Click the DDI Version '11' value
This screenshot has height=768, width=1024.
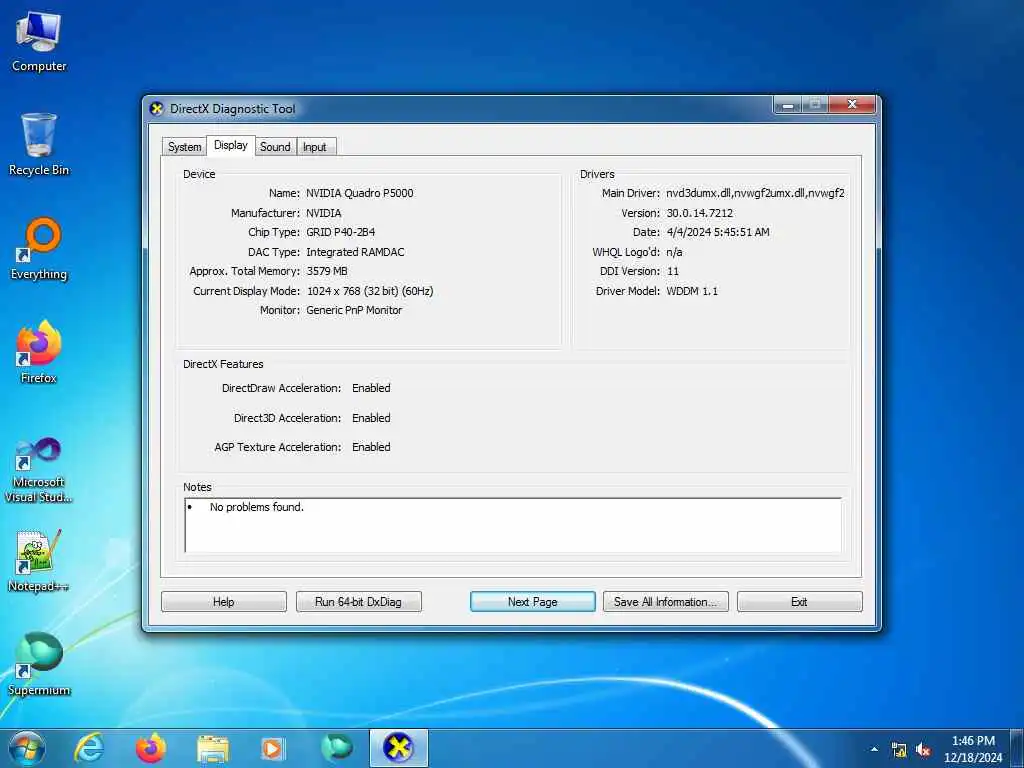click(673, 271)
